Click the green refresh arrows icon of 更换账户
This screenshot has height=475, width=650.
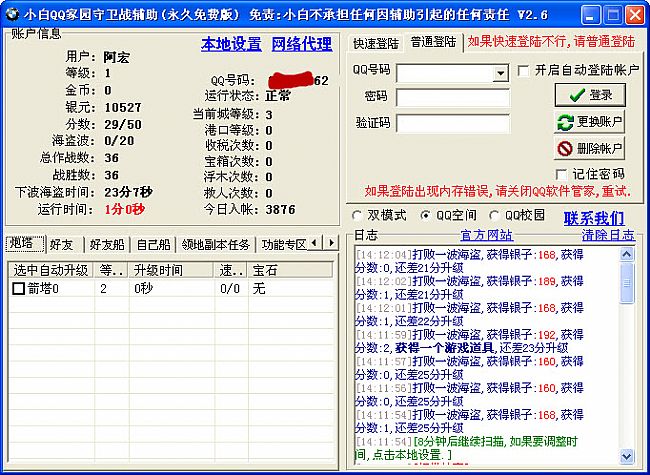[565, 122]
